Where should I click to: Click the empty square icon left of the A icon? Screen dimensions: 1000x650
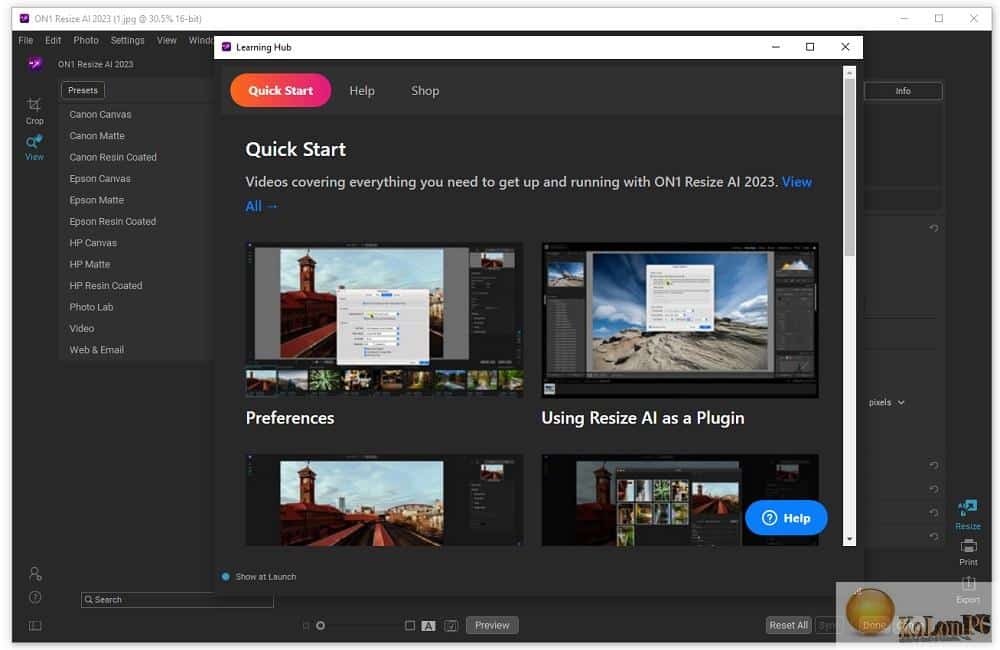click(x=410, y=626)
